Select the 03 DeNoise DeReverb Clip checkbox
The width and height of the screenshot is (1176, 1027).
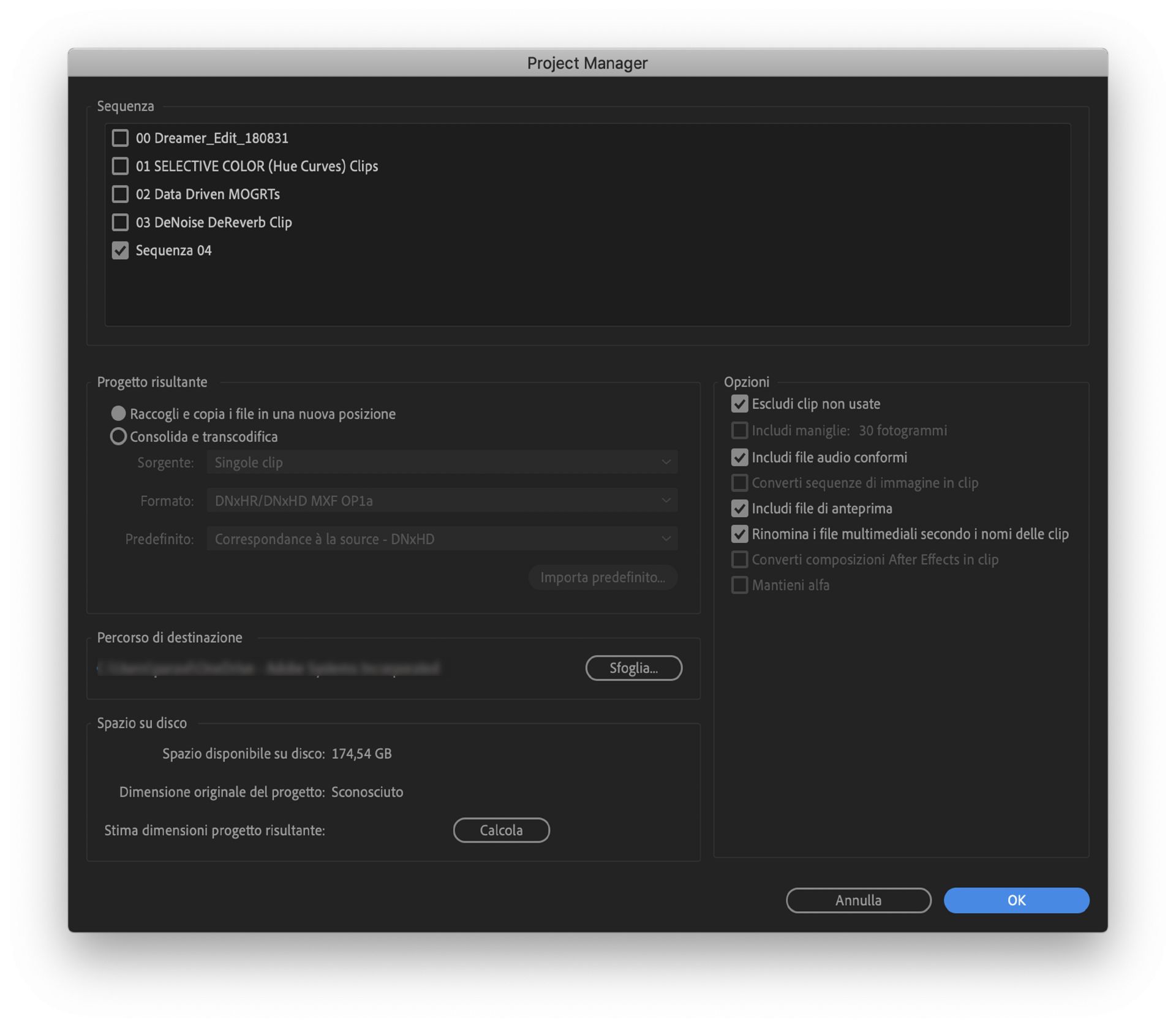coord(120,222)
